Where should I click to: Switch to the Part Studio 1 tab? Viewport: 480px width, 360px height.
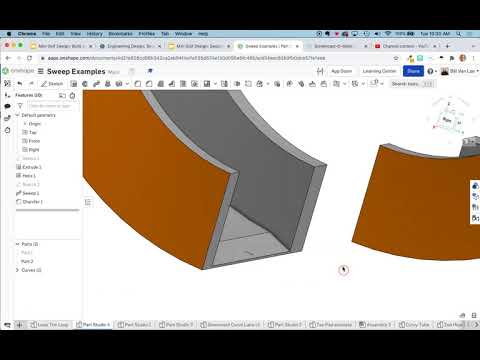tap(135, 324)
